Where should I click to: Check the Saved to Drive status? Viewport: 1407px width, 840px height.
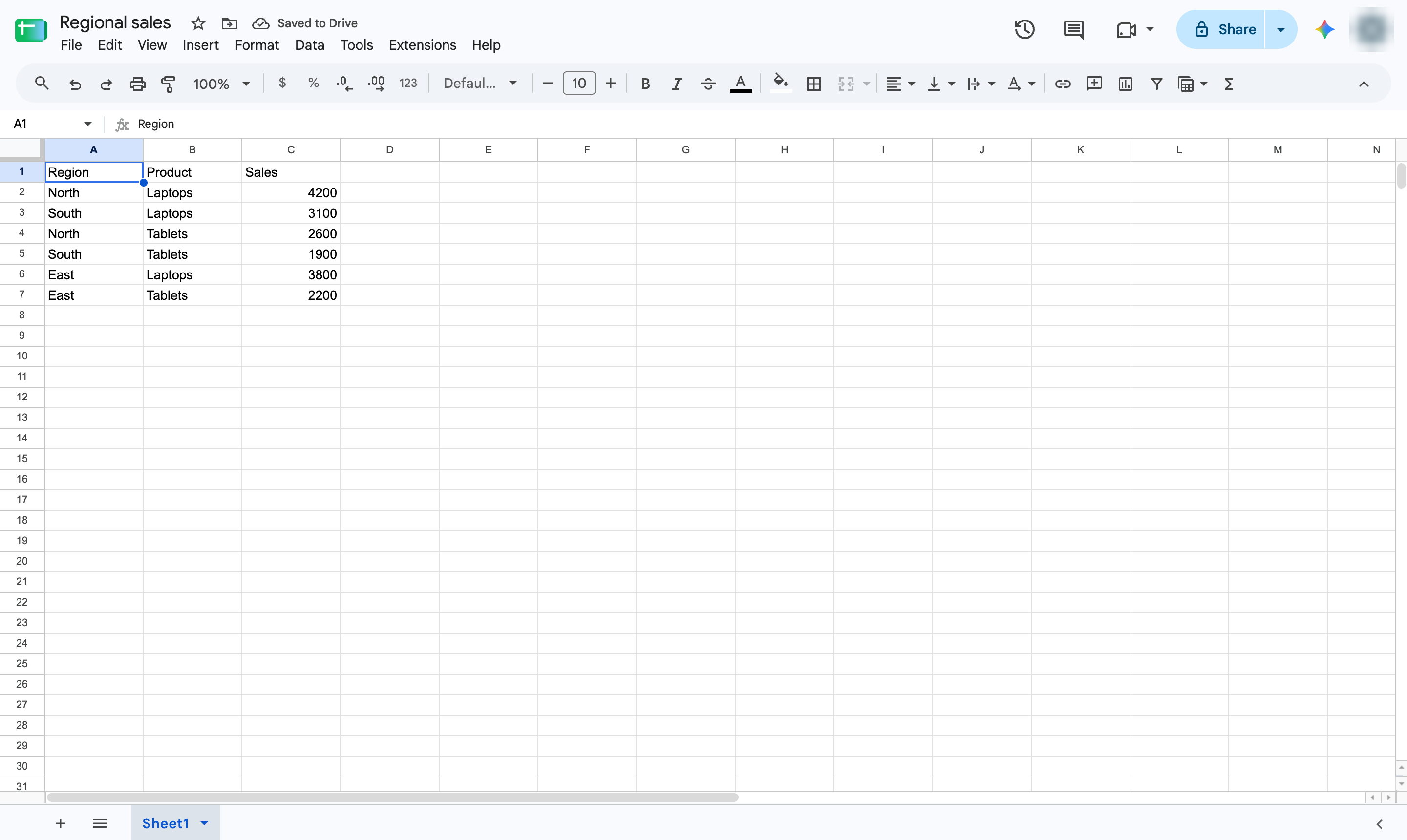click(x=305, y=23)
